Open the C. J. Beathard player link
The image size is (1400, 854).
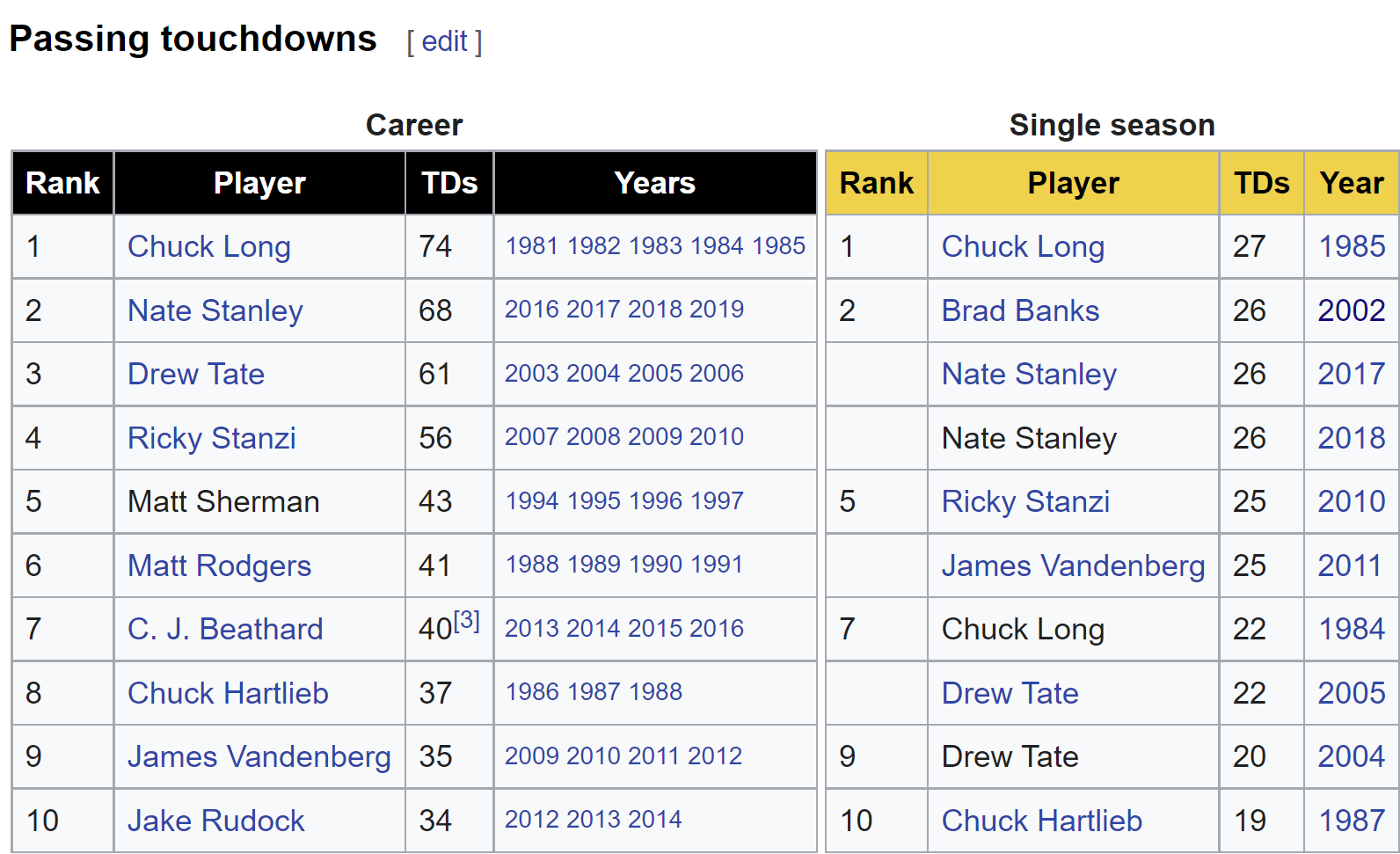[x=225, y=629]
